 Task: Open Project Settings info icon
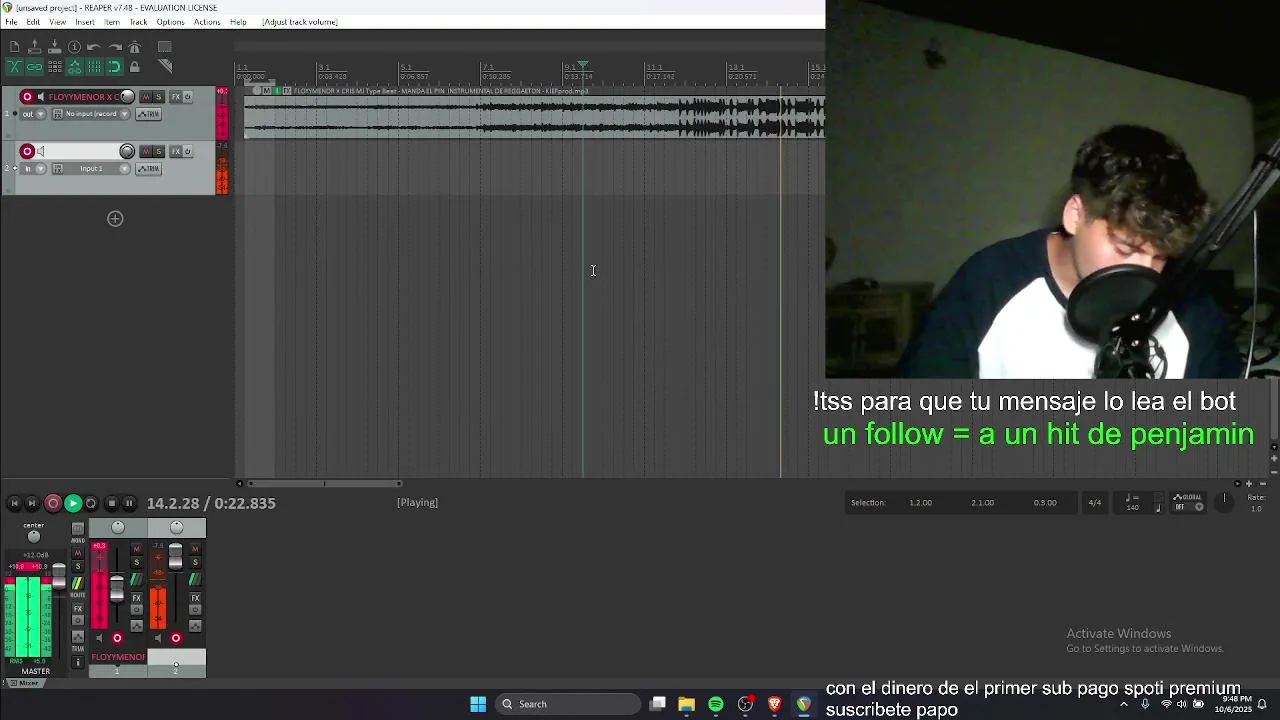coord(74,47)
